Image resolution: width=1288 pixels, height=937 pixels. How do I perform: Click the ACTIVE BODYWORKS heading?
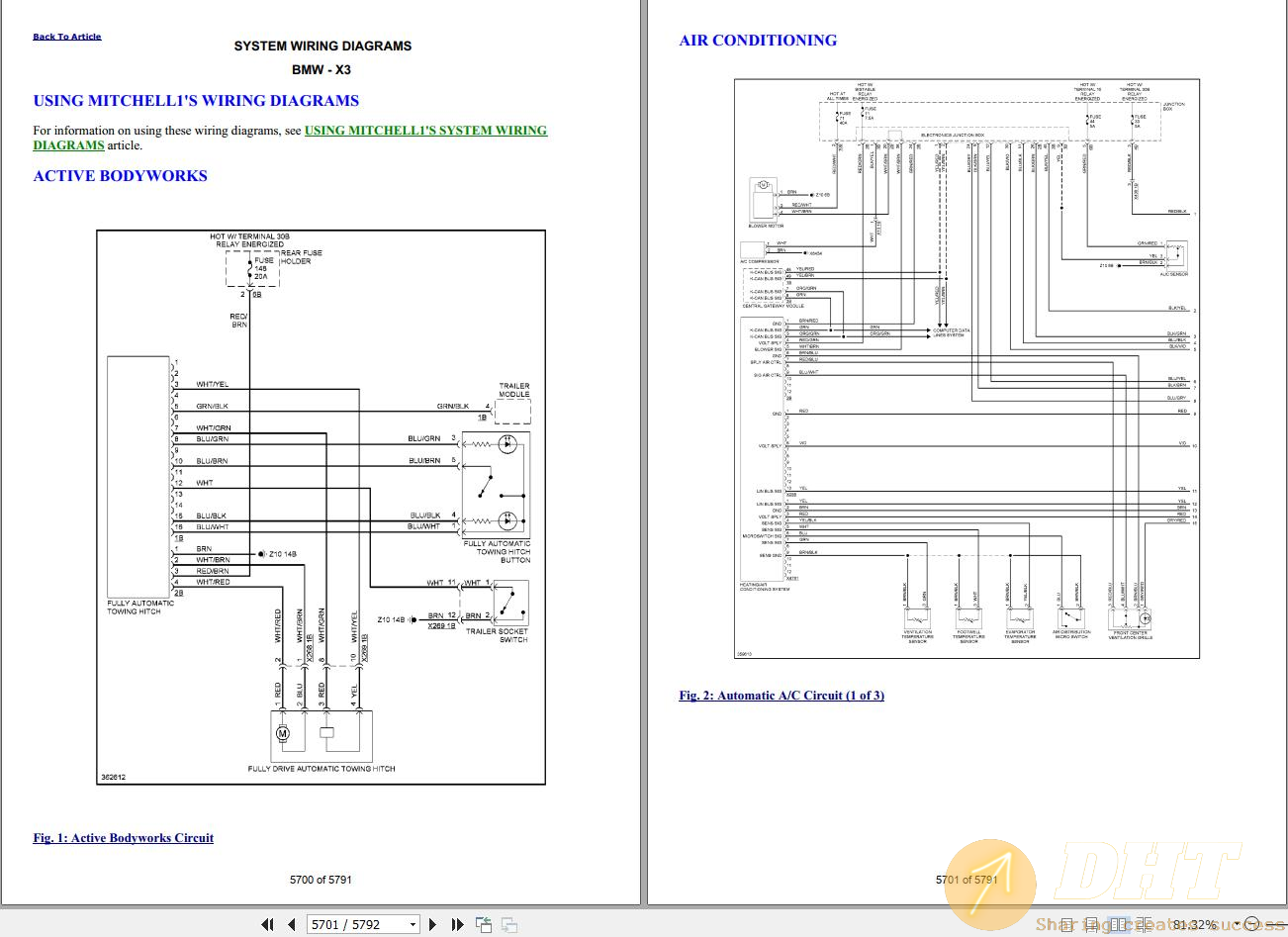click(x=121, y=176)
